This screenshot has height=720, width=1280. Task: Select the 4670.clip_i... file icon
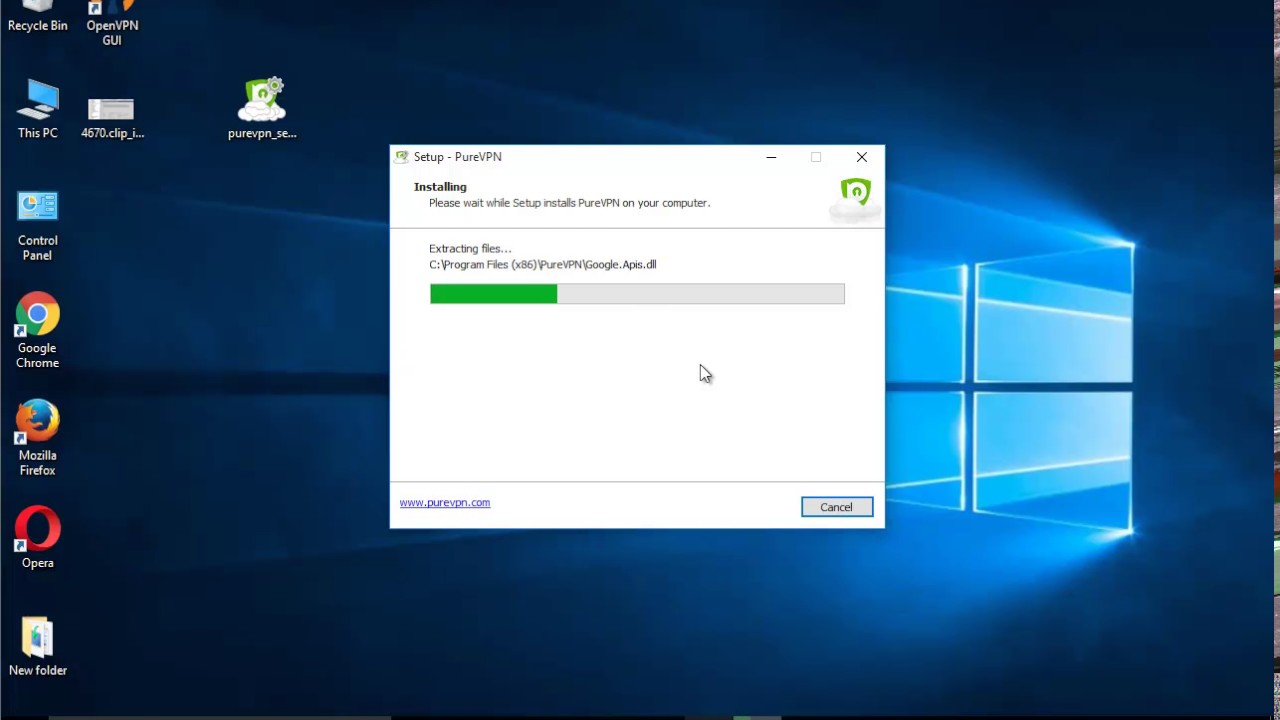click(112, 118)
